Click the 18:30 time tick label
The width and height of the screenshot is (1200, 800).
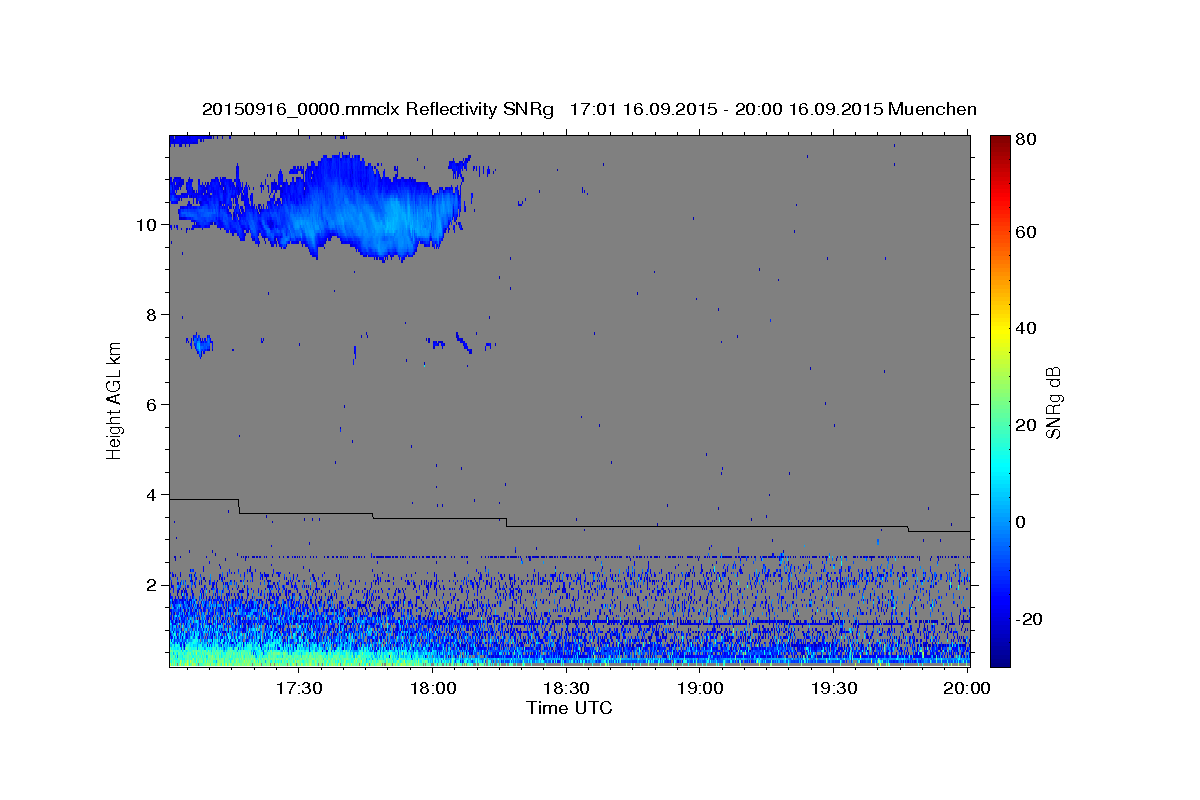[567, 689]
